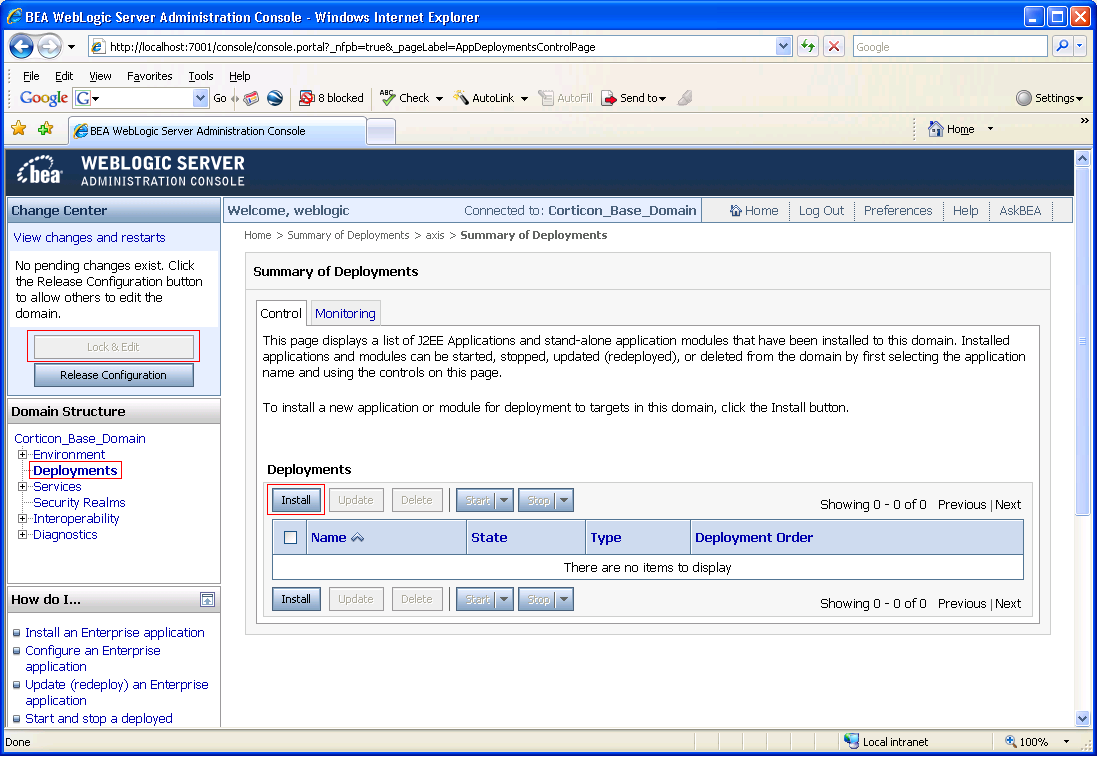Open the address bar URL dropdown
This screenshot has width=1099, height=758.
(784, 46)
